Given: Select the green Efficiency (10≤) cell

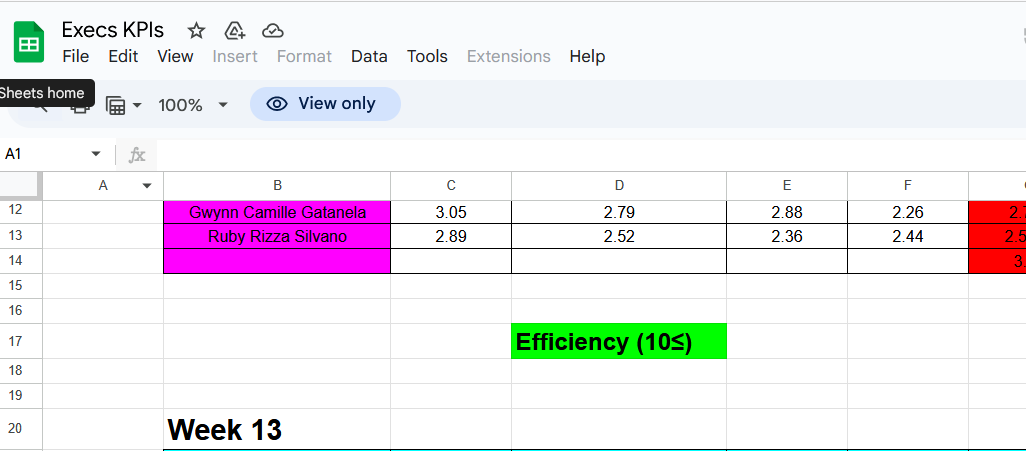Looking at the screenshot, I should (618, 341).
